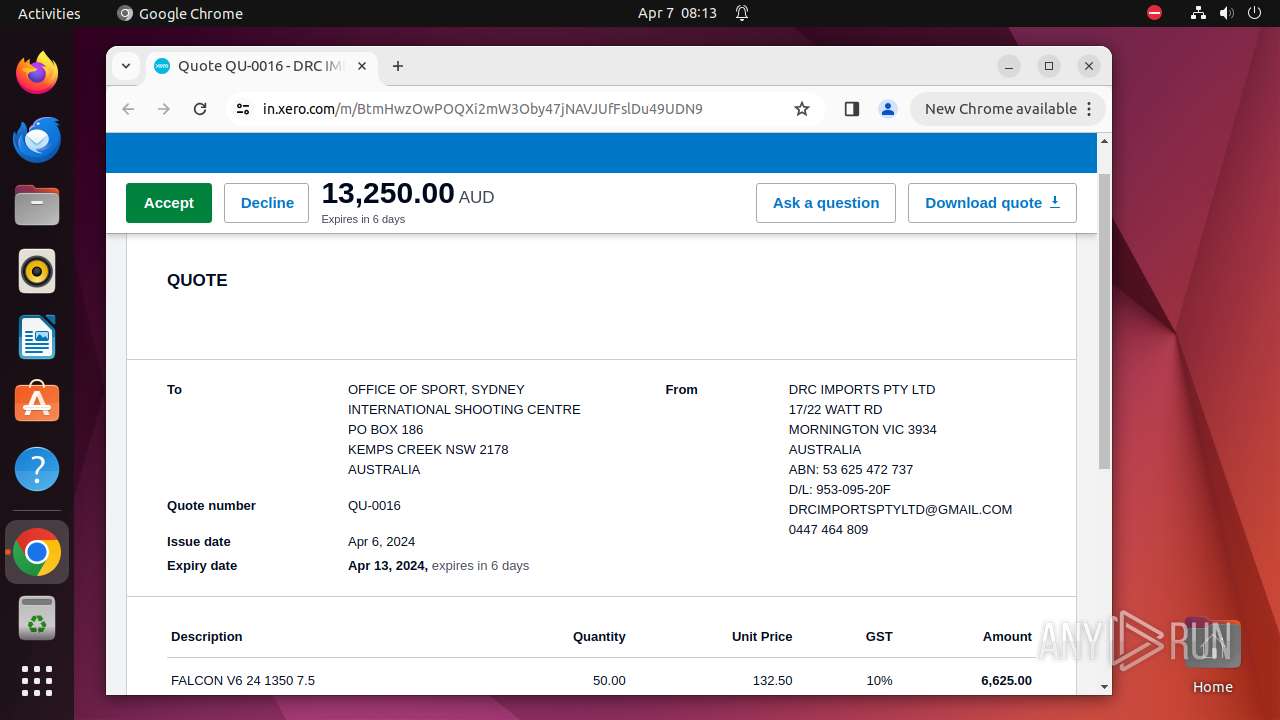Click the red do-not-disturb indicator icon
Image resolution: width=1280 pixels, height=720 pixels.
tap(1155, 13)
